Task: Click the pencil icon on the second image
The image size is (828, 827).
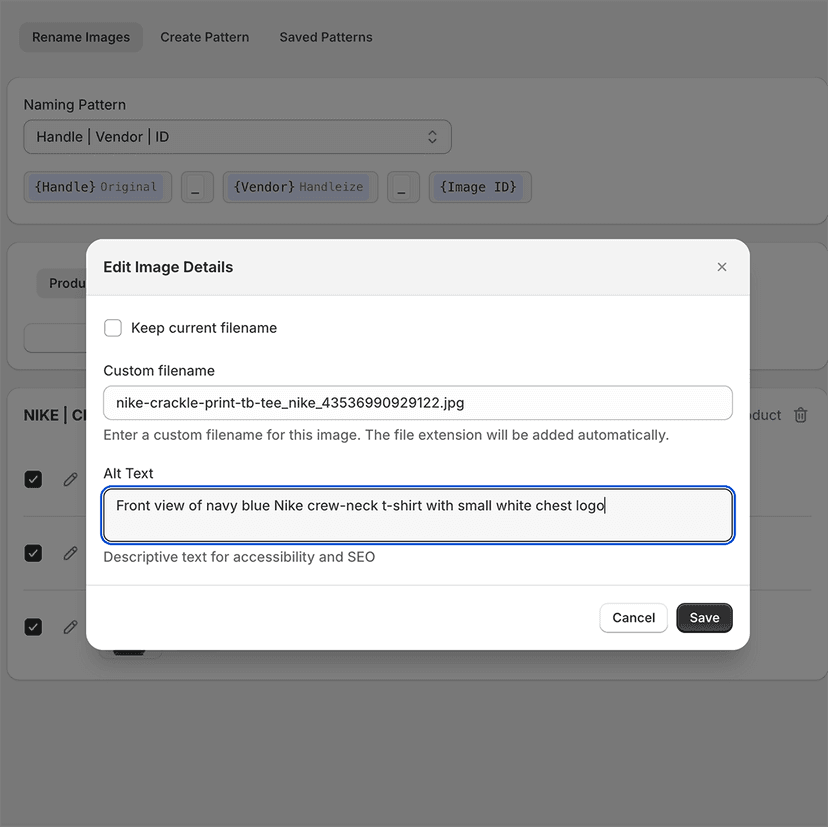Action: [70, 553]
